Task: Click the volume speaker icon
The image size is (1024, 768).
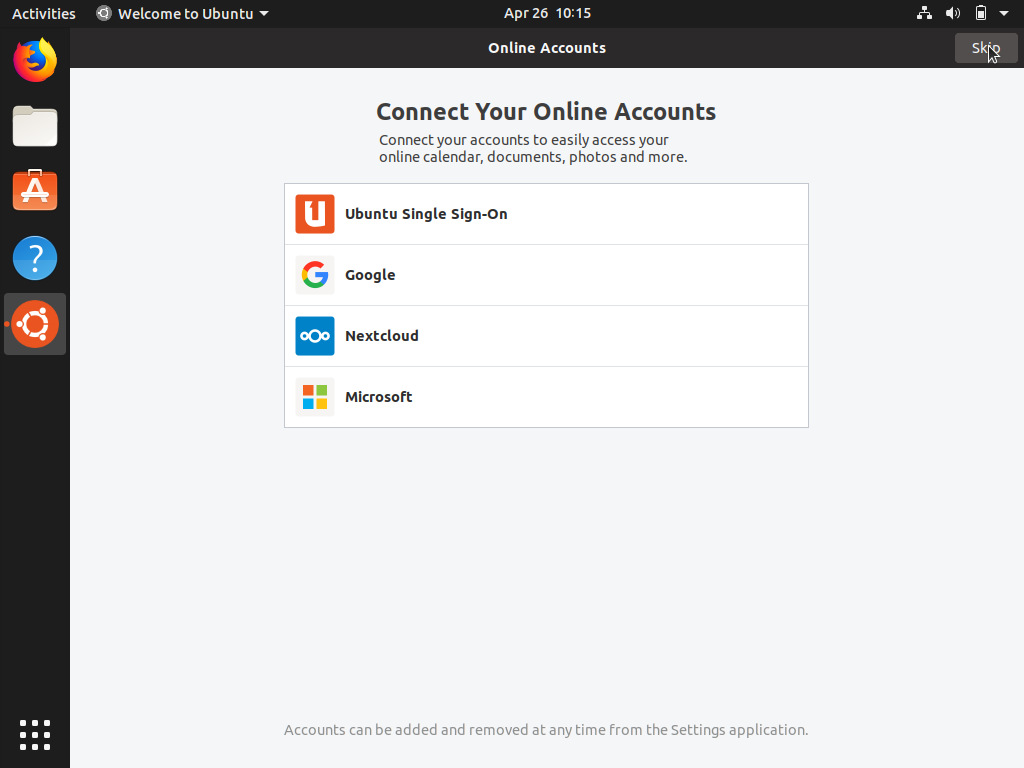Action: [x=953, y=13]
